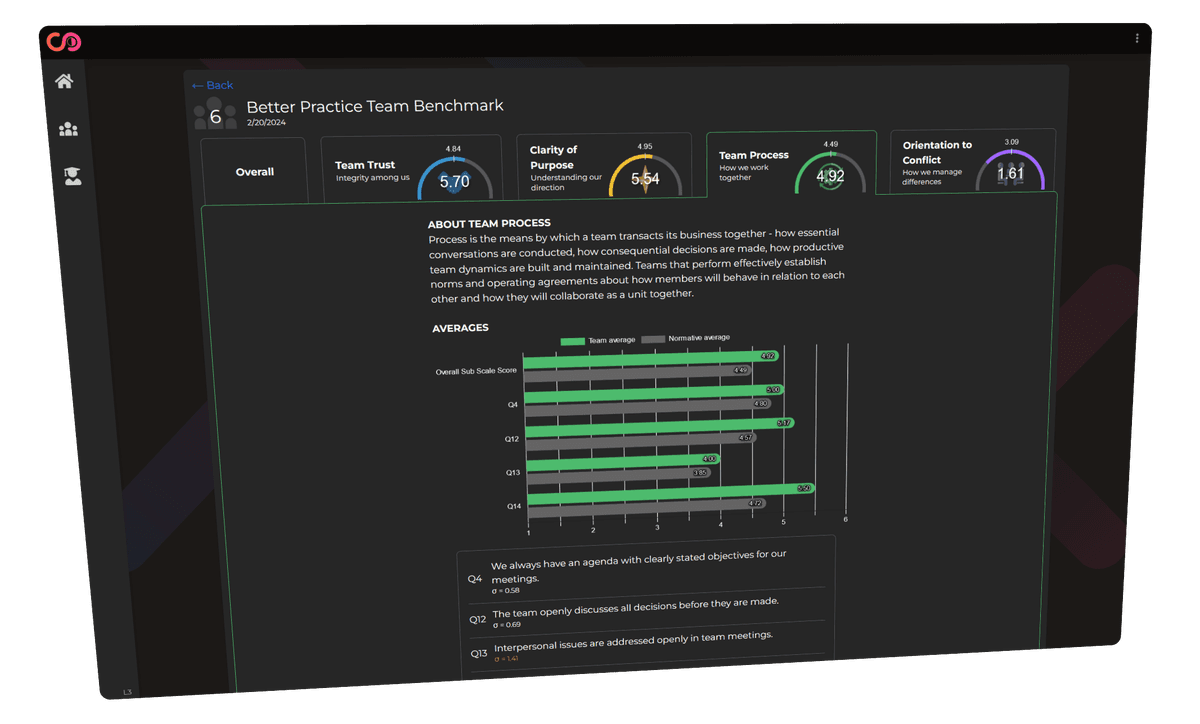1200x724 pixels.
Task: Click the Home icon in the sidebar
Action: (64, 80)
